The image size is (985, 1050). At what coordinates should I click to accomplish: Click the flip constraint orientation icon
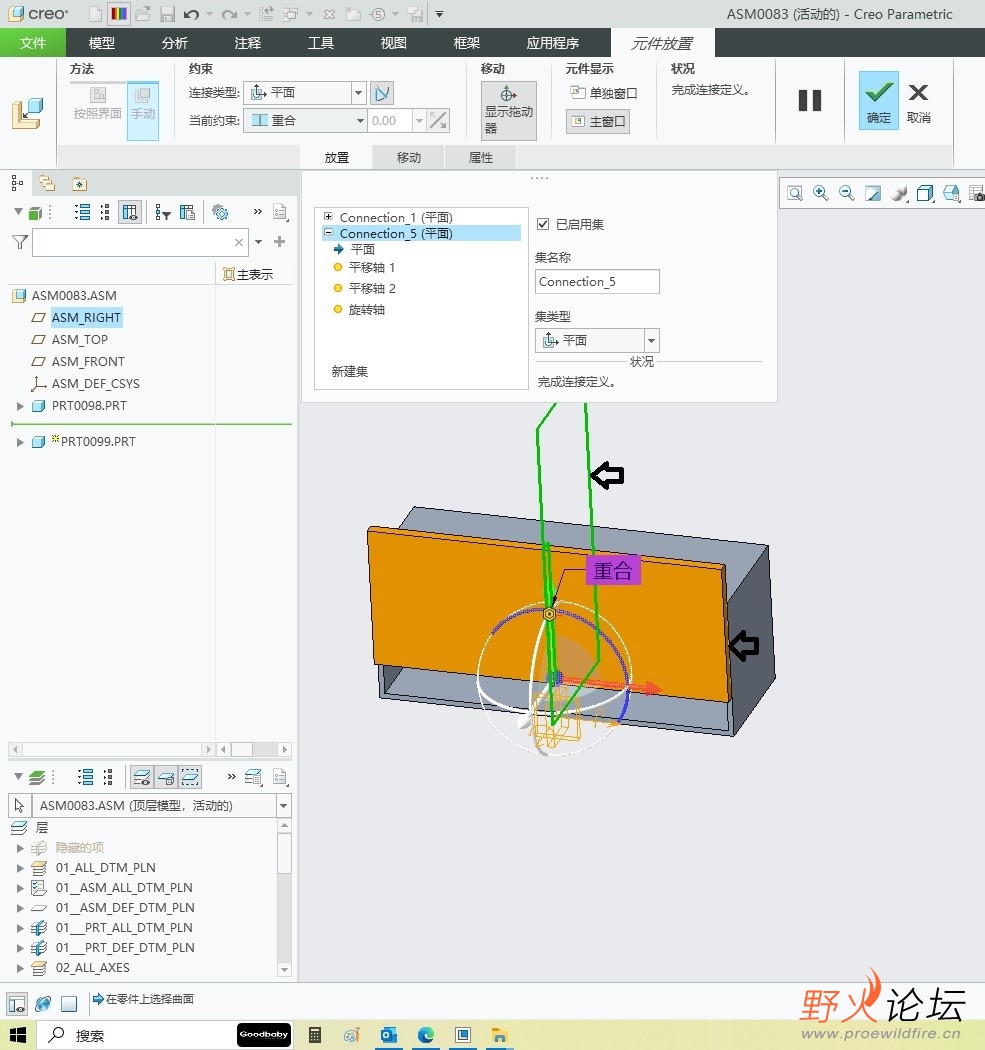click(439, 121)
